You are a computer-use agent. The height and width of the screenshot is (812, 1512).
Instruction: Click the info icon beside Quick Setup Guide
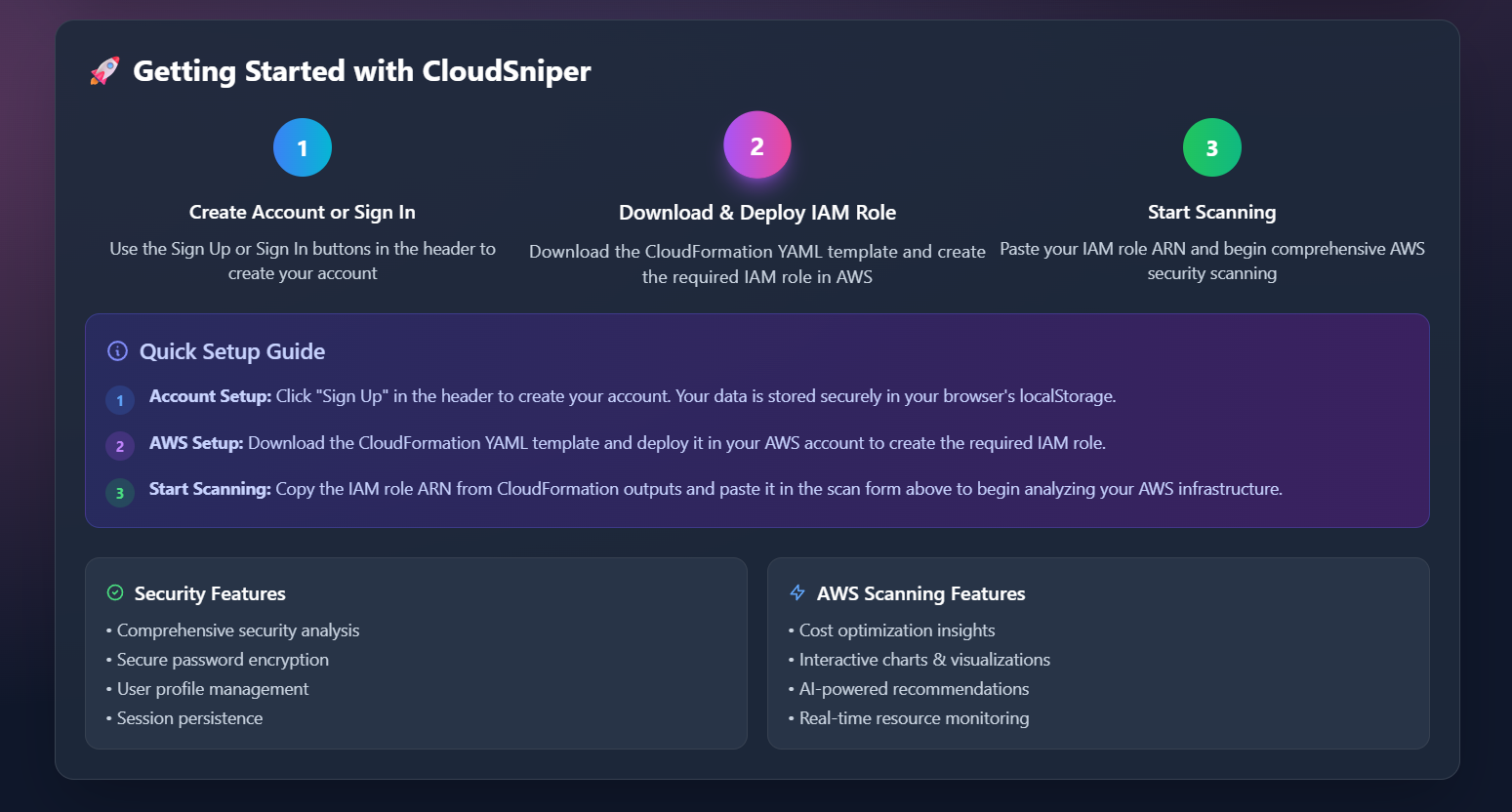pos(117,351)
